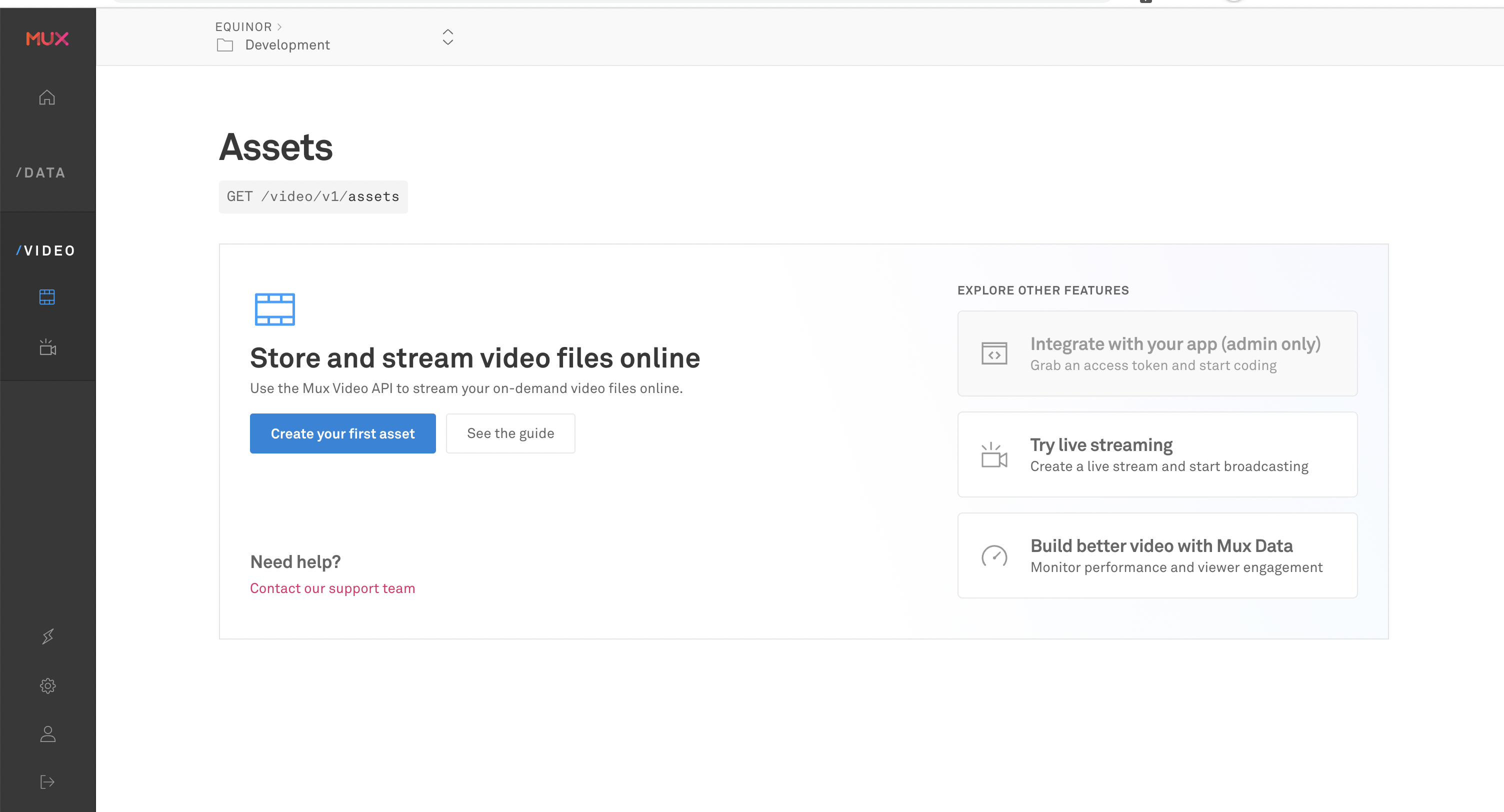The image size is (1504, 812).
Task: Open Live Streams camera sidebar icon
Action: pos(47,347)
